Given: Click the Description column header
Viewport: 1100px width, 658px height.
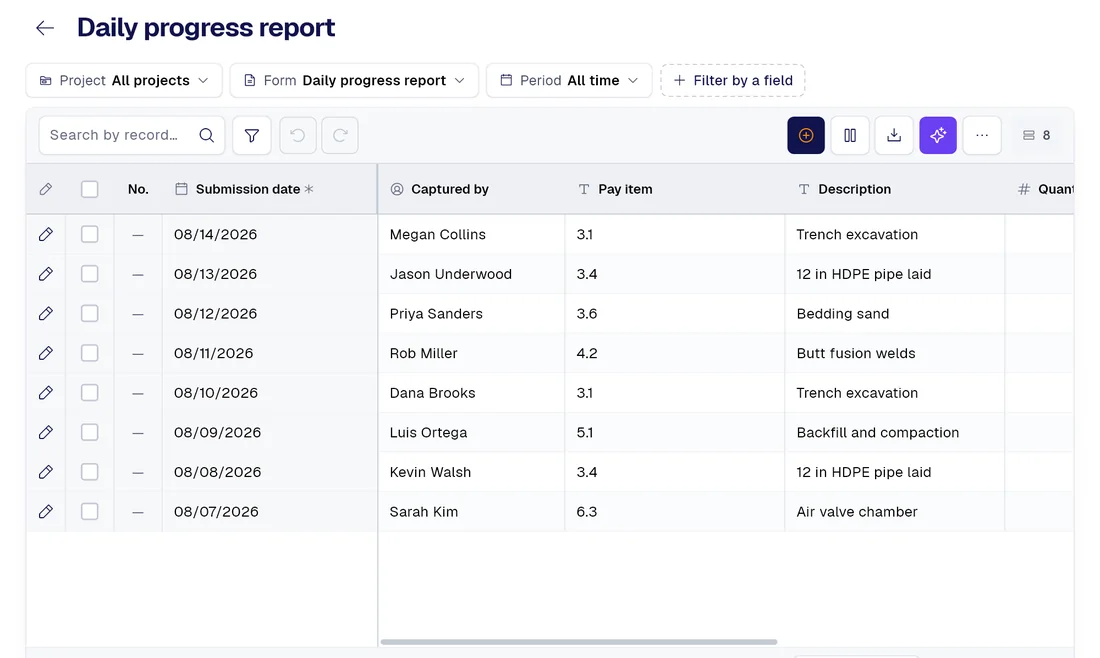Looking at the screenshot, I should 895,189.
